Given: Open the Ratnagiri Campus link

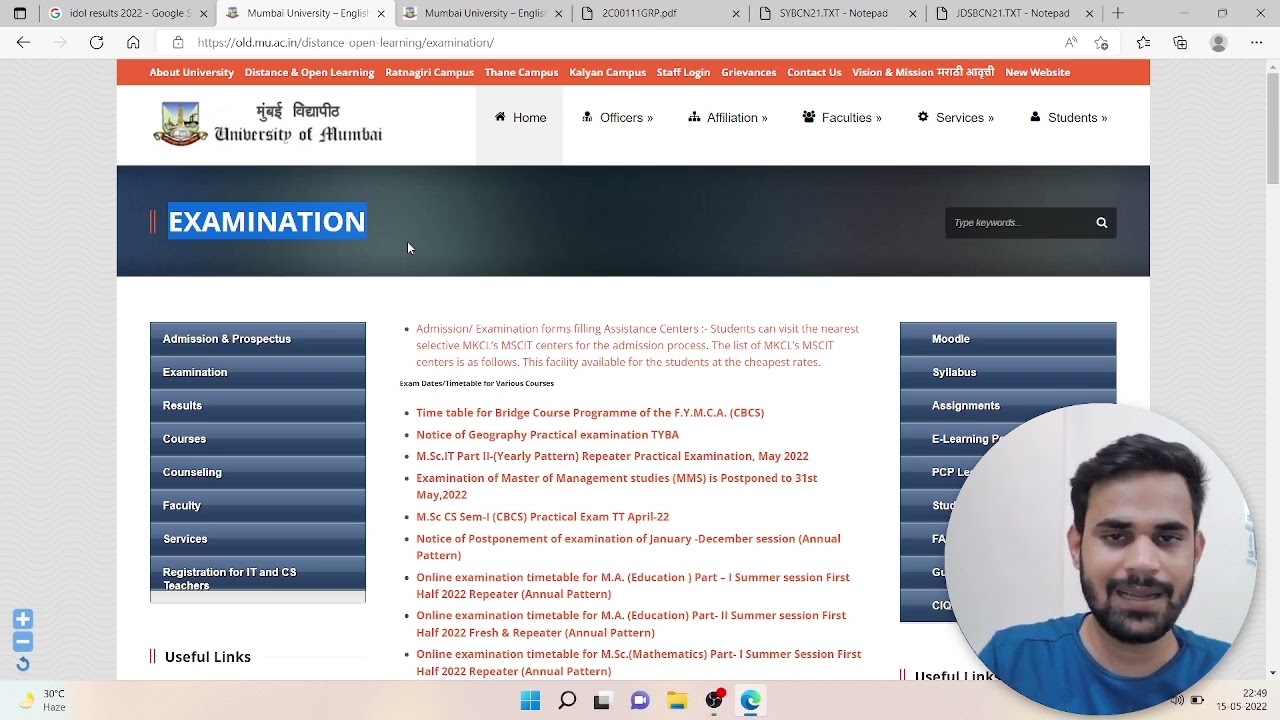Looking at the screenshot, I should [x=429, y=72].
